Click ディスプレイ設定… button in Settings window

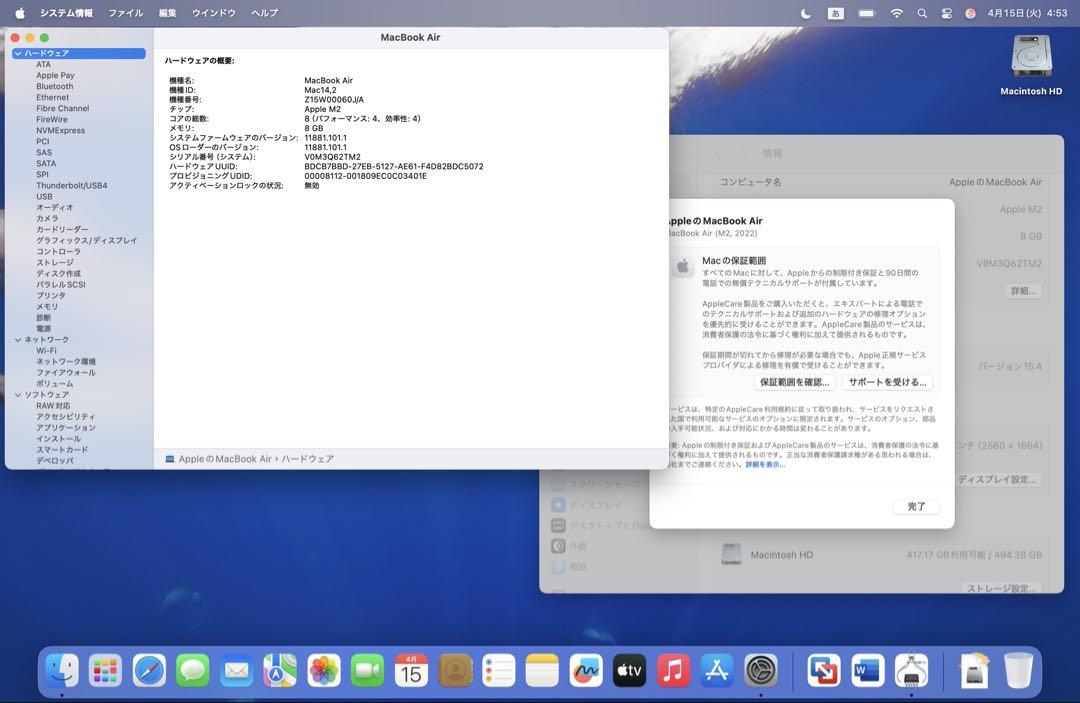pyautogui.click(x=997, y=479)
